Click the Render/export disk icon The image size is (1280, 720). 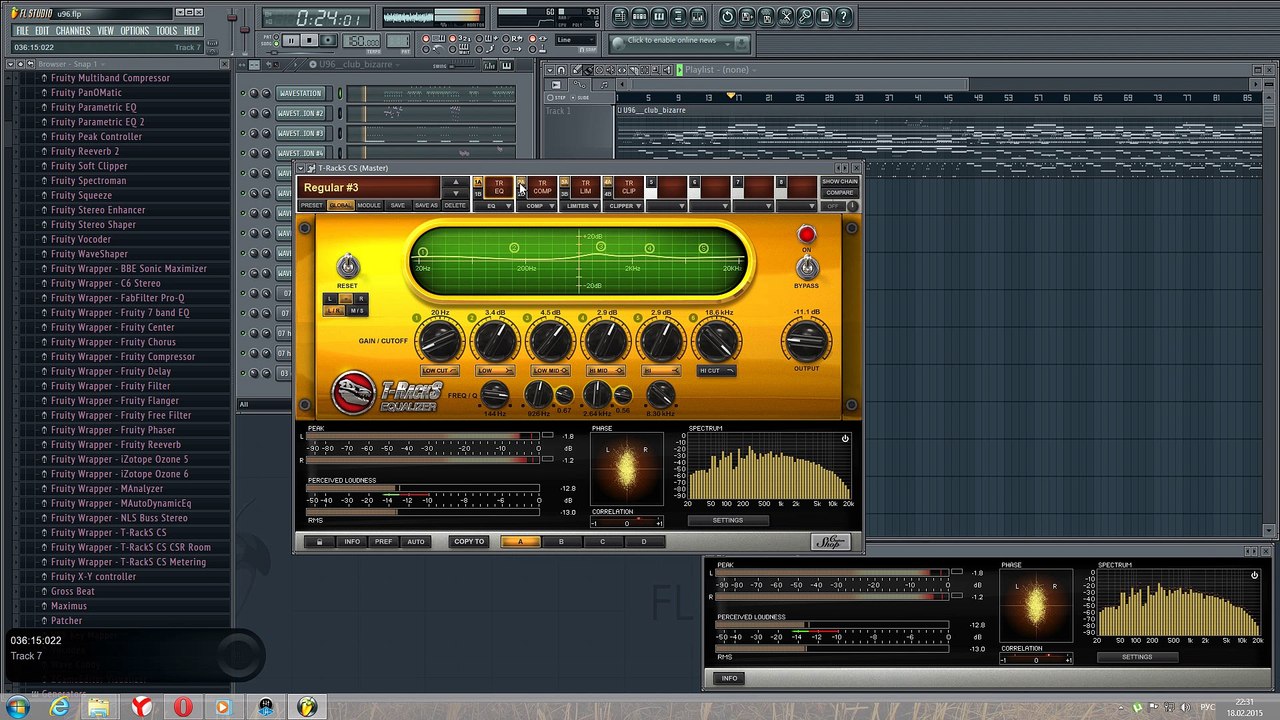[x=767, y=17]
